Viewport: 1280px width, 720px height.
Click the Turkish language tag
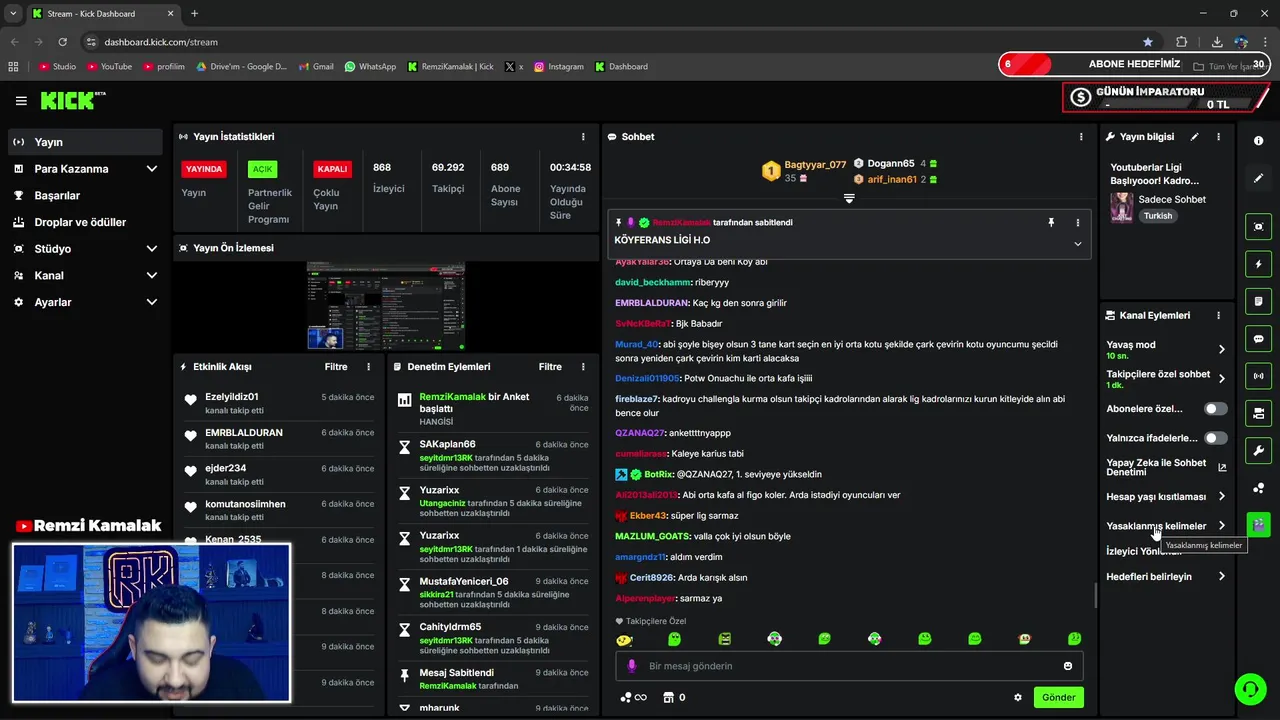click(x=1158, y=216)
